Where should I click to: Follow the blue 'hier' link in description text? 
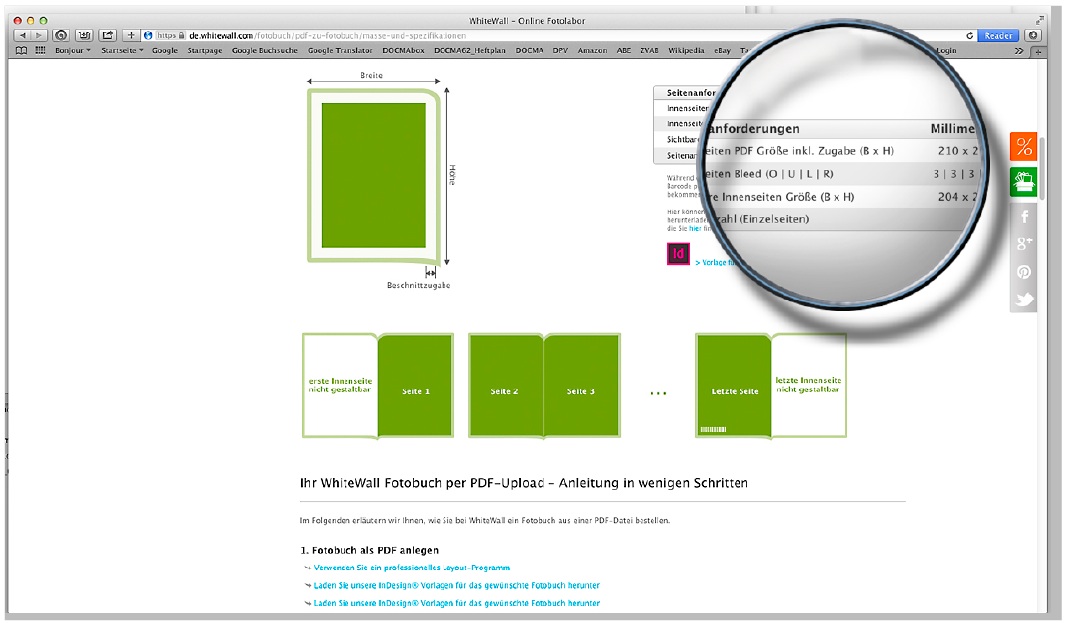coord(695,228)
